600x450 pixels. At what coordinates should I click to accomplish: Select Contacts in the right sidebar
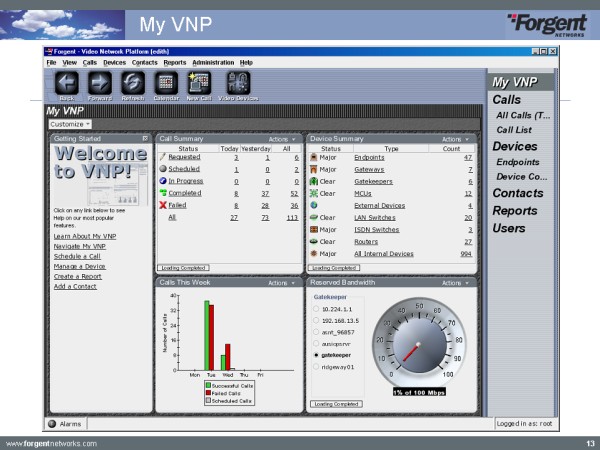[x=518, y=193]
